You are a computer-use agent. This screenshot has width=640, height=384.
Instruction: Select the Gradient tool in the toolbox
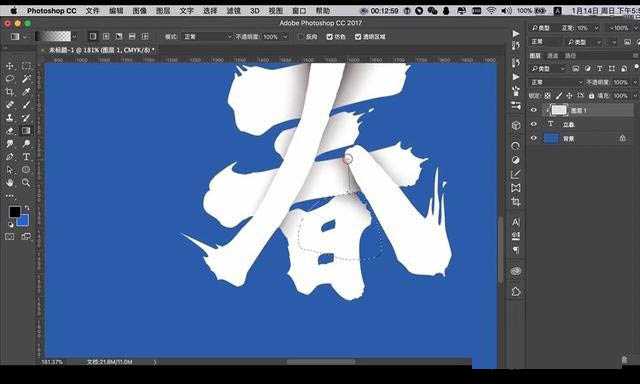pos(26,131)
